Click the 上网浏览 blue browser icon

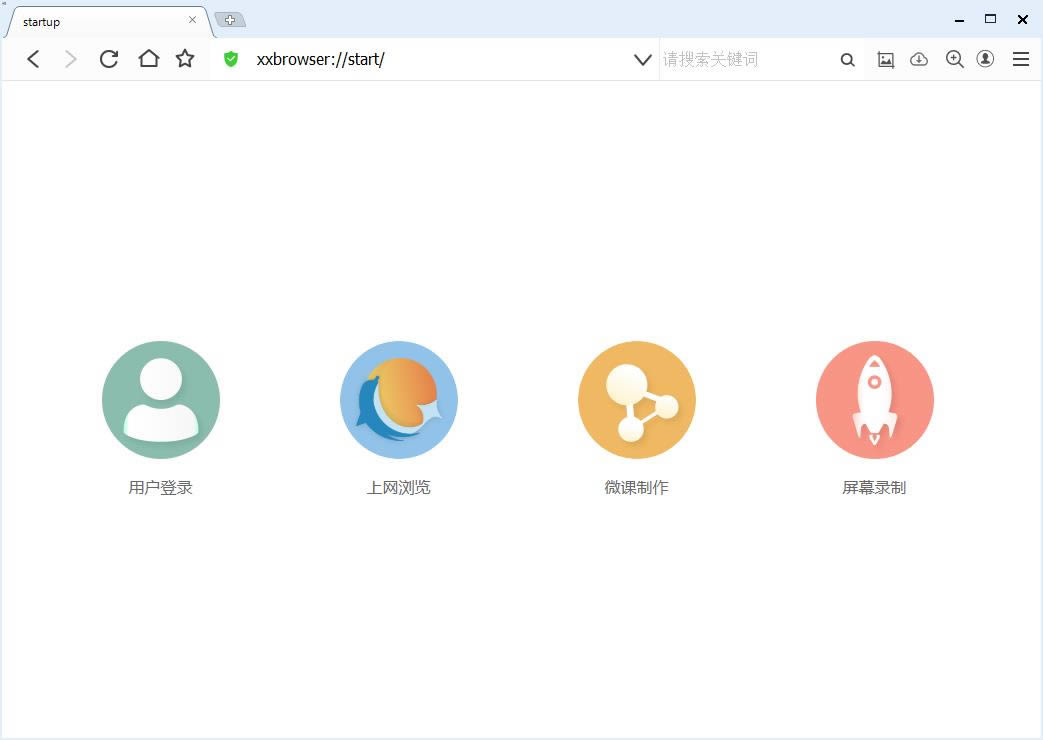(399, 400)
